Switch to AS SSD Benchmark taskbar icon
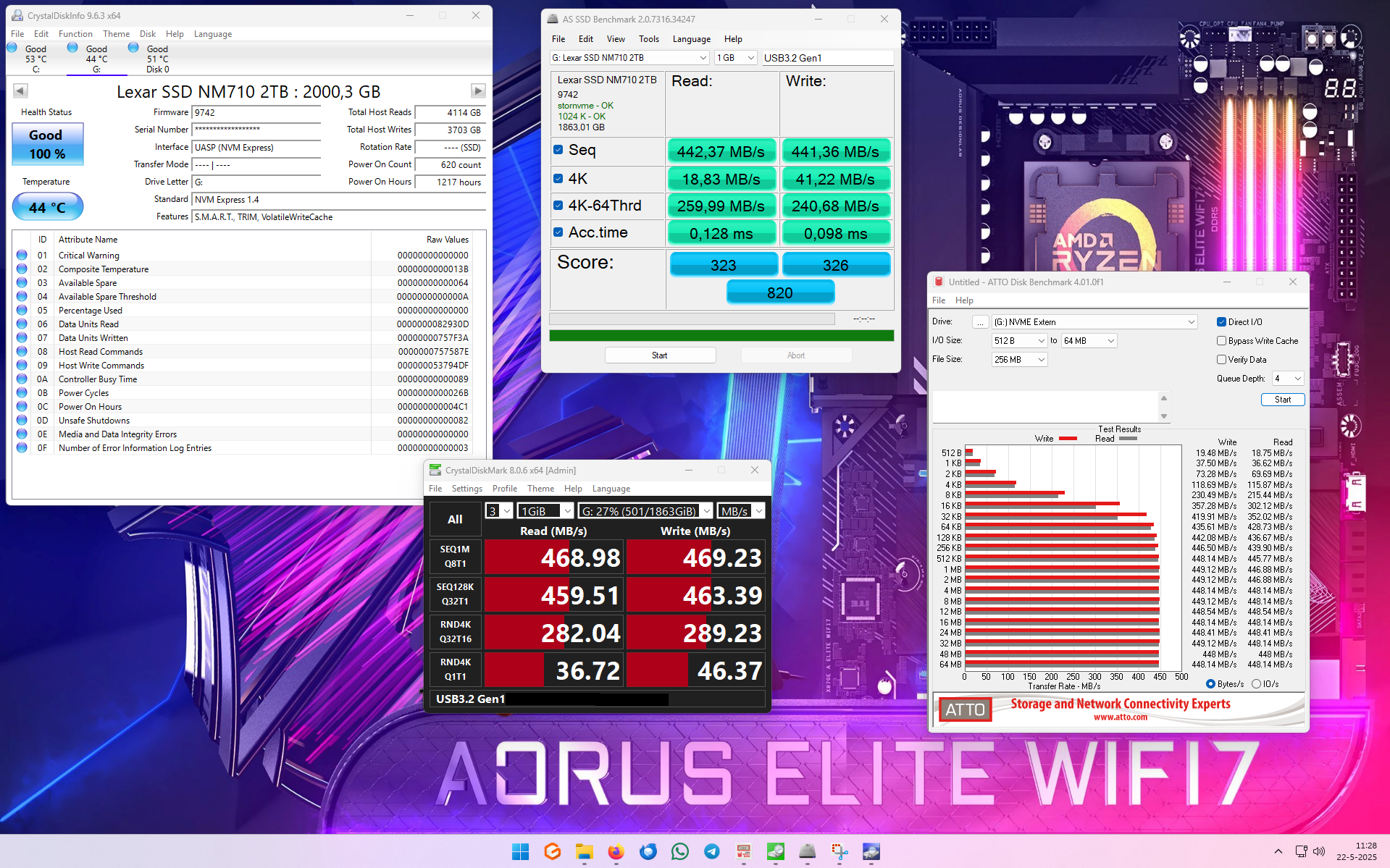The height and width of the screenshot is (868, 1390). tap(808, 851)
